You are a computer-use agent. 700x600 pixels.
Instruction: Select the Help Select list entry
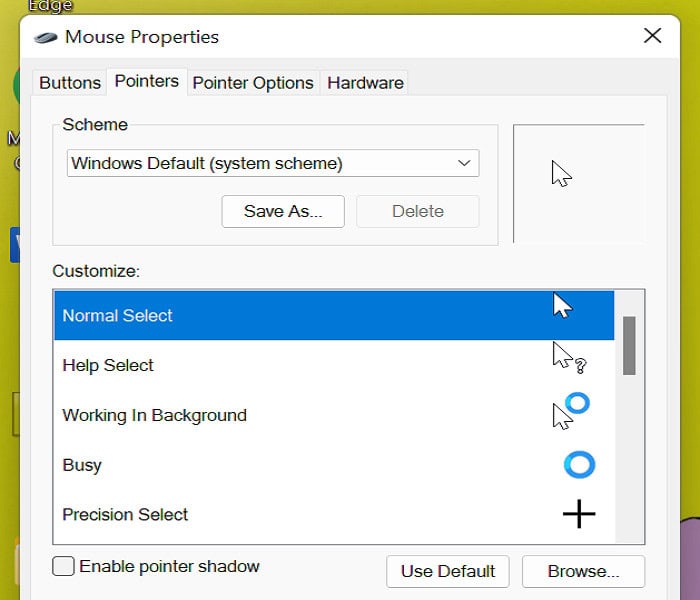pyautogui.click(x=108, y=366)
